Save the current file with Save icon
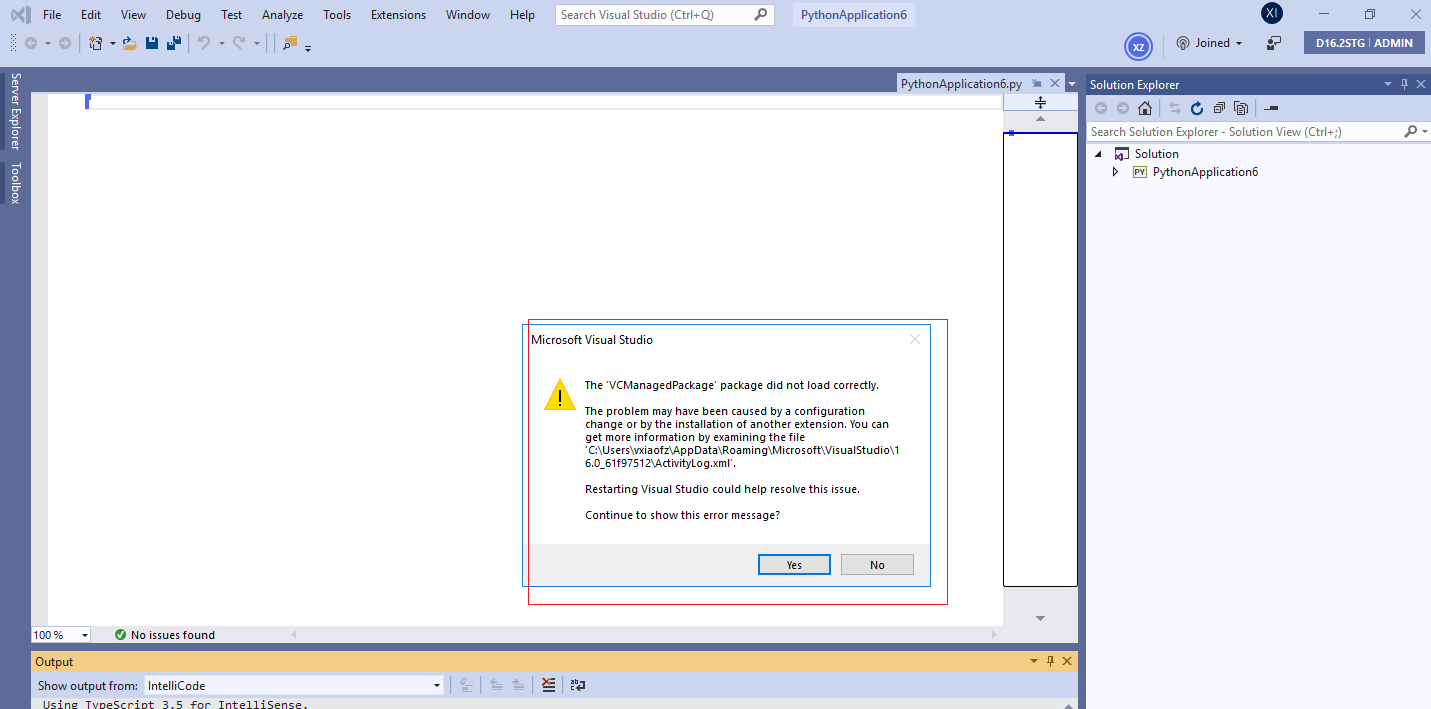 pyautogui.click(x=152, y=43)
